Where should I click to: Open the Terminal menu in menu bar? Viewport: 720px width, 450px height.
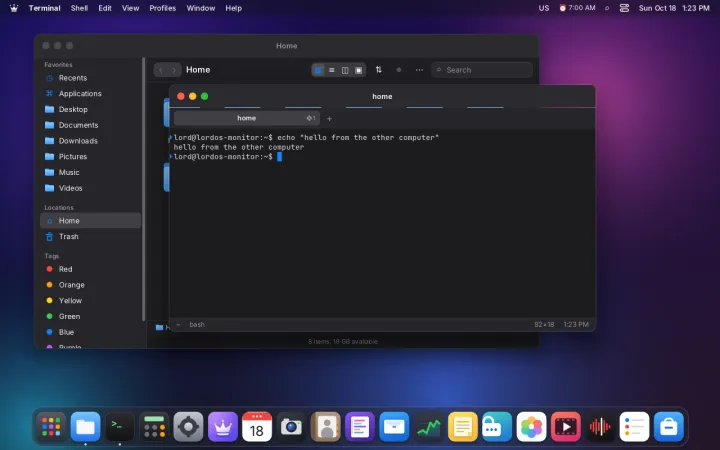[45, 8]
